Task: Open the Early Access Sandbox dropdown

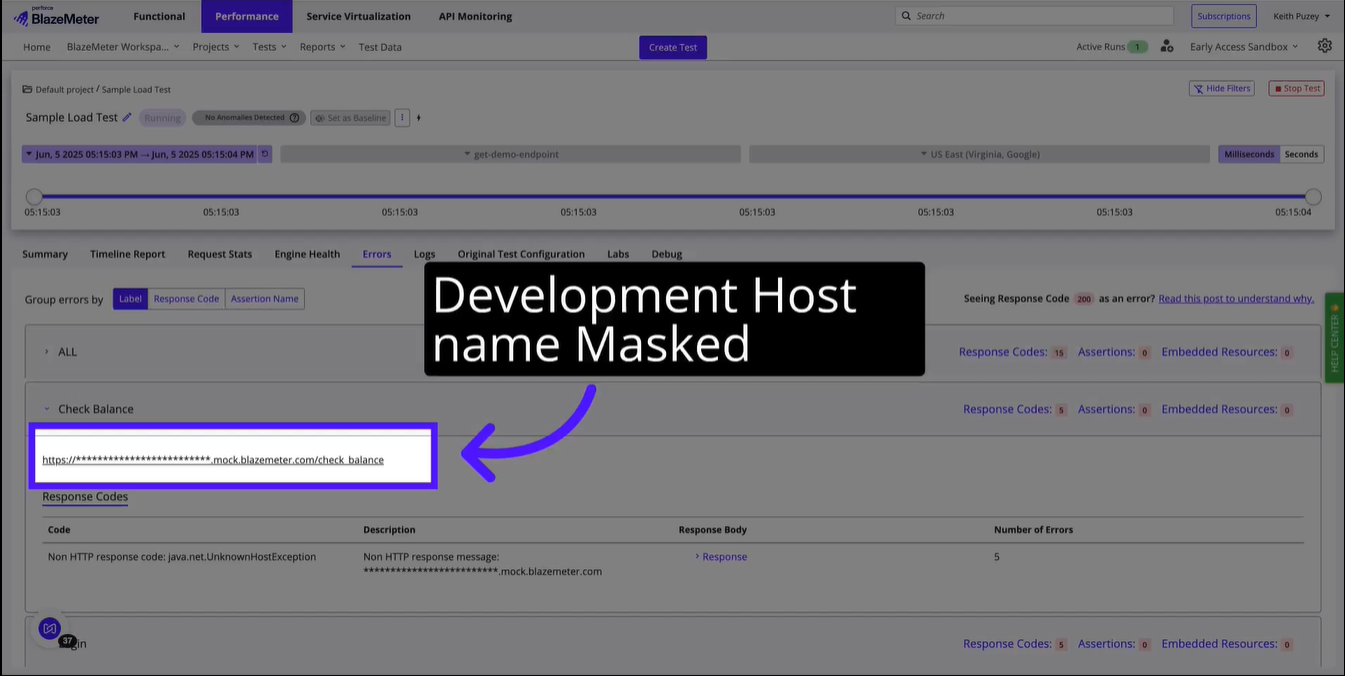Action: click(x=1244, y=47)
